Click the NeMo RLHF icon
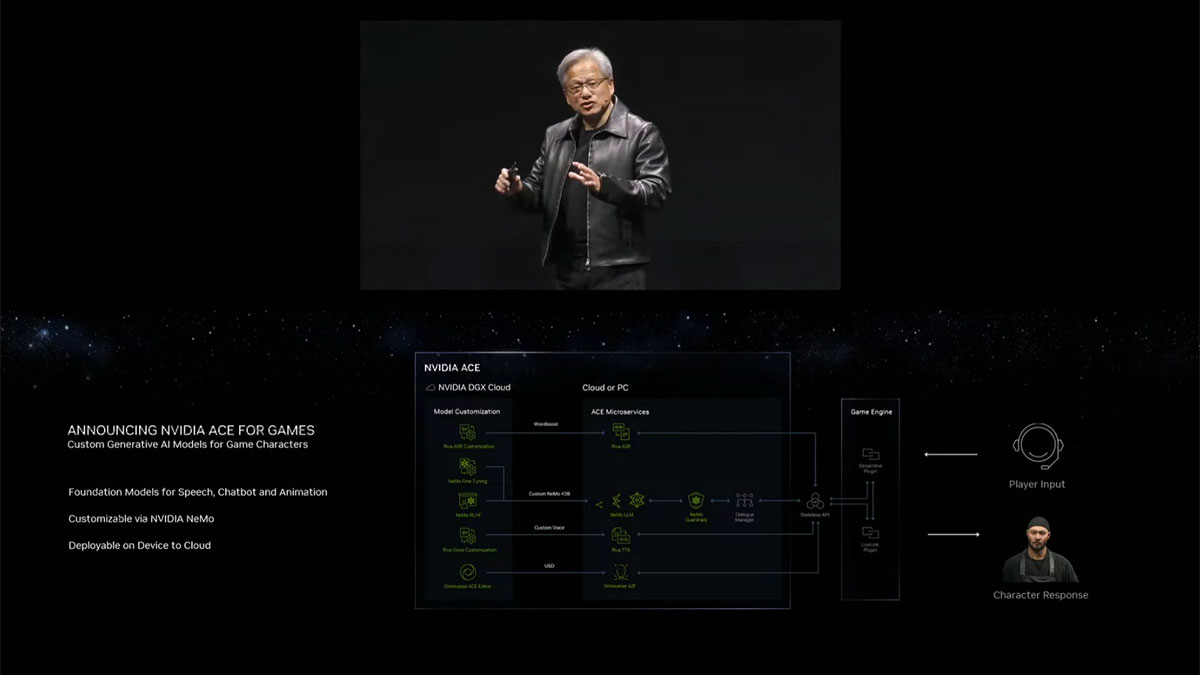Screen dimensions: 1200x675 click(x=467, y=500)
